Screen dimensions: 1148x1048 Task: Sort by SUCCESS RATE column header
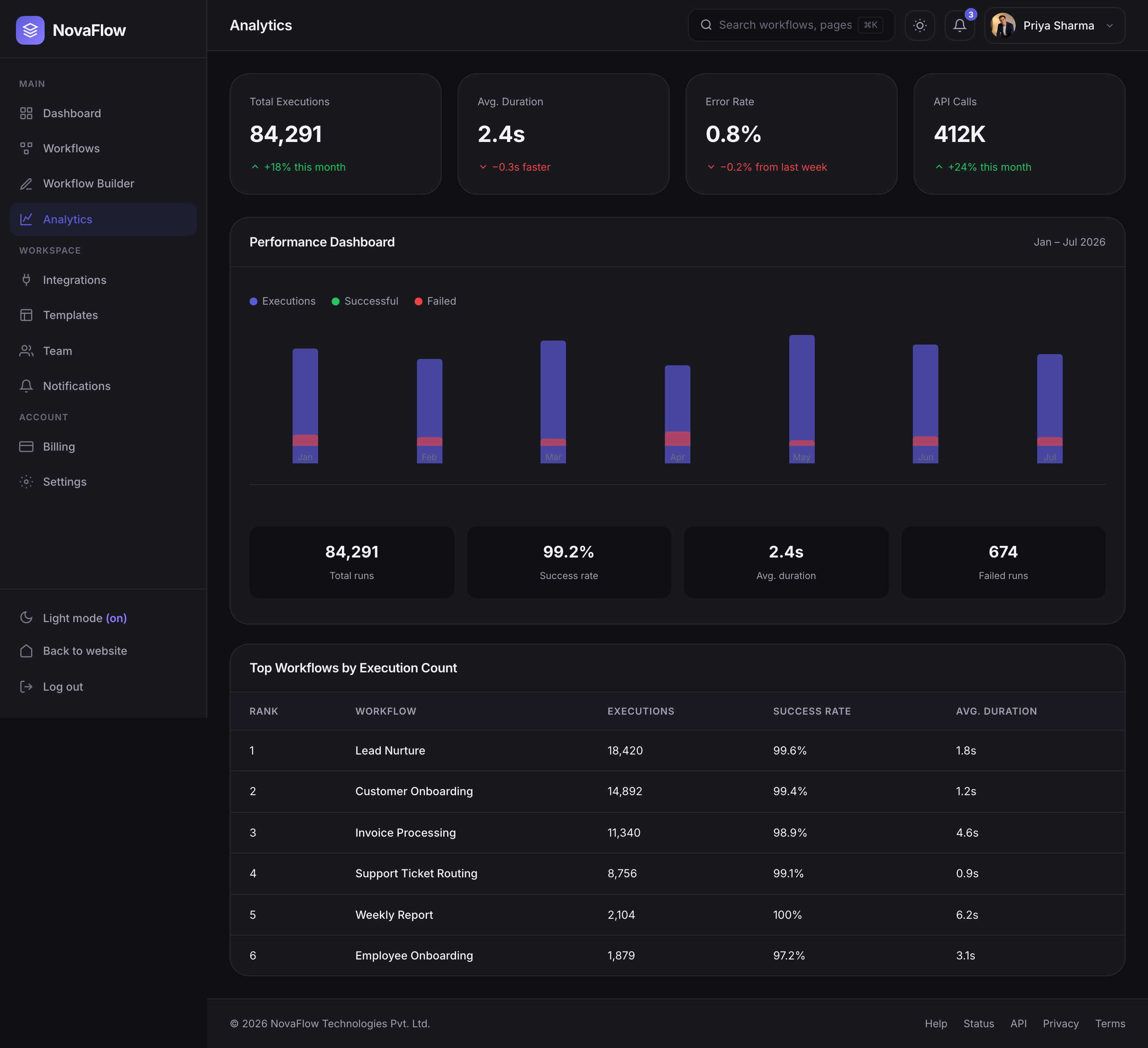pyautogui.click(x=812, y=711)
